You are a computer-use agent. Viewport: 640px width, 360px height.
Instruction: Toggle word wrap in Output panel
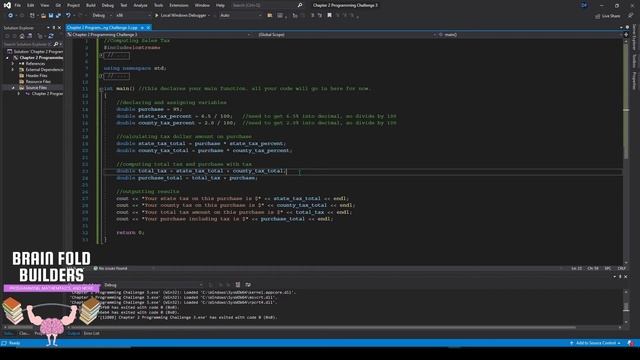[248, 284]
